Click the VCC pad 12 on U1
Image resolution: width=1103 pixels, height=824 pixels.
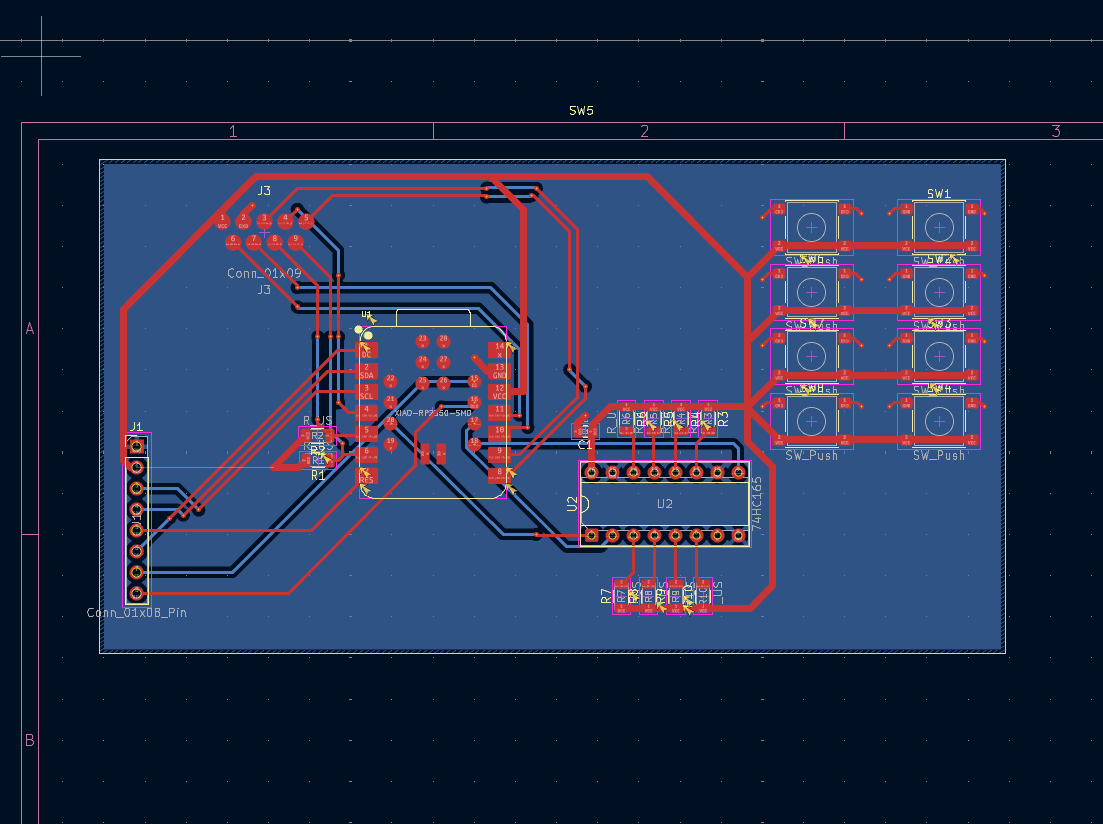tap(498, 393)
